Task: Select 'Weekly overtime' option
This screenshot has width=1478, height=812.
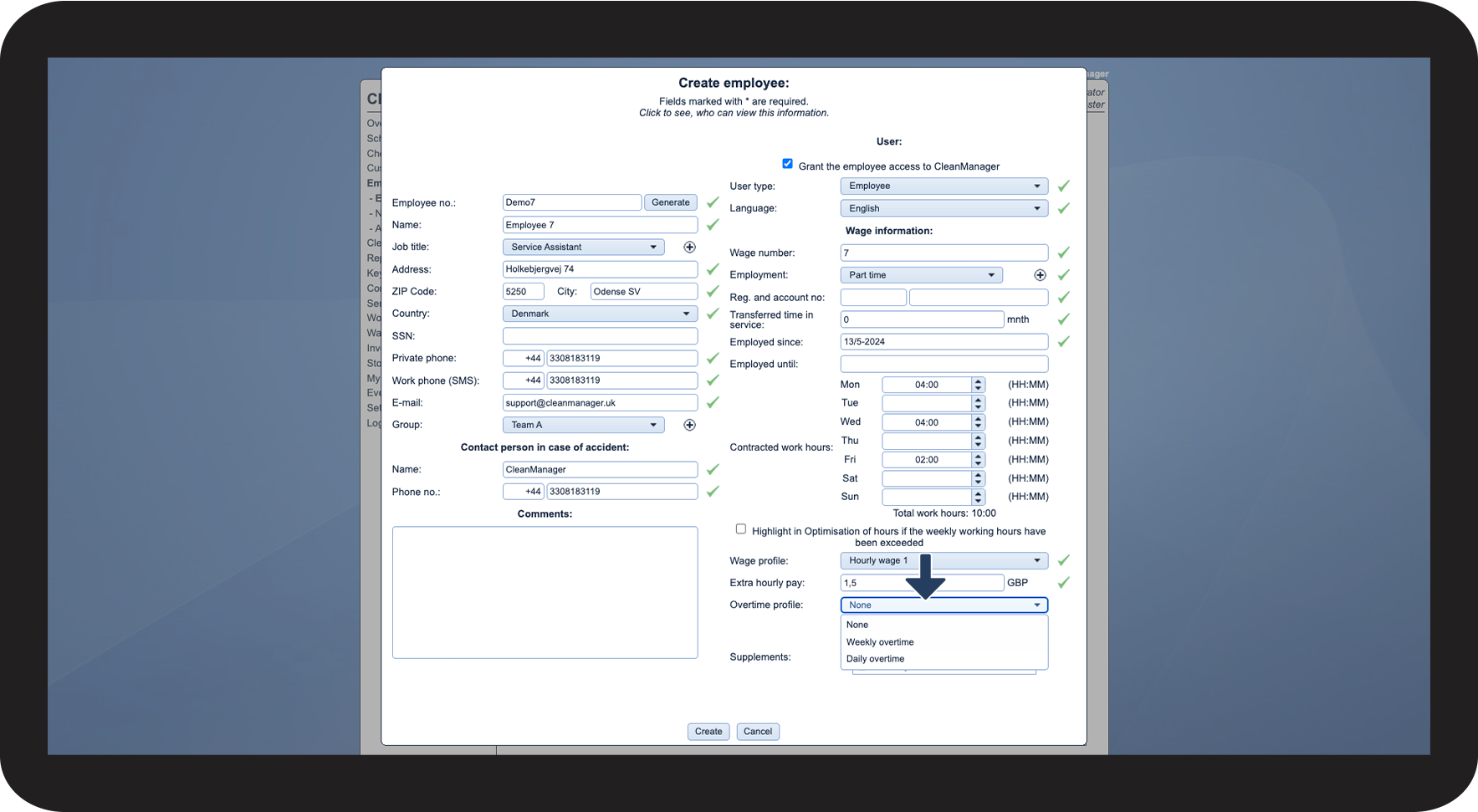Action: click(x=944, y=642)
